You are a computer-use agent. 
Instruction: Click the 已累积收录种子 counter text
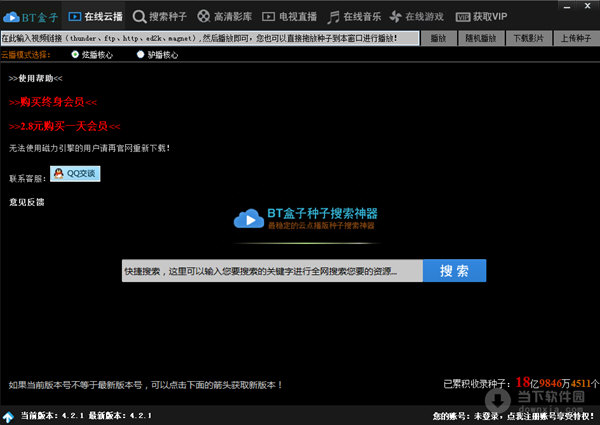click(x=521, y=383)
